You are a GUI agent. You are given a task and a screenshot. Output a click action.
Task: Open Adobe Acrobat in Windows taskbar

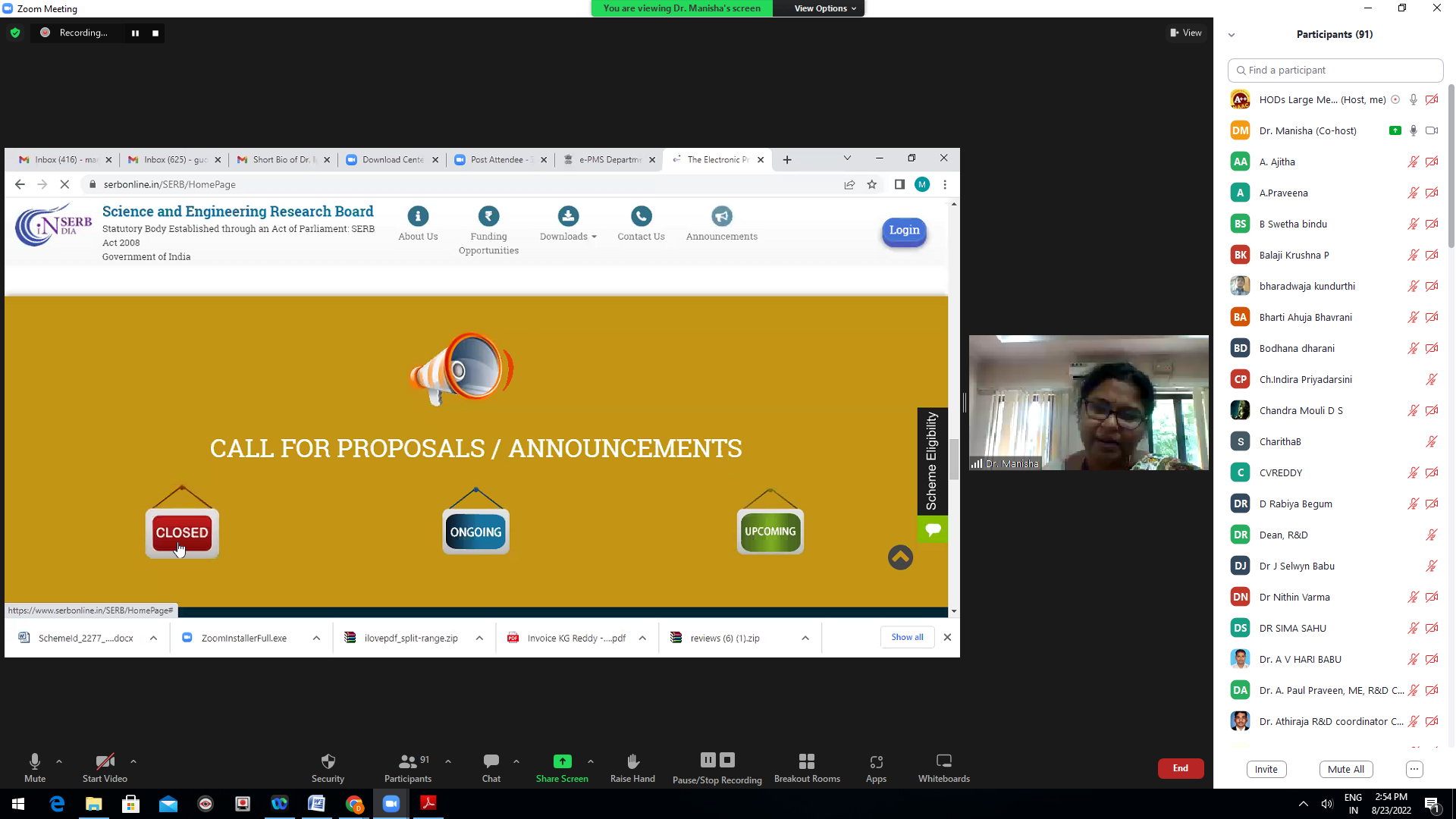[x=428, y=803]
